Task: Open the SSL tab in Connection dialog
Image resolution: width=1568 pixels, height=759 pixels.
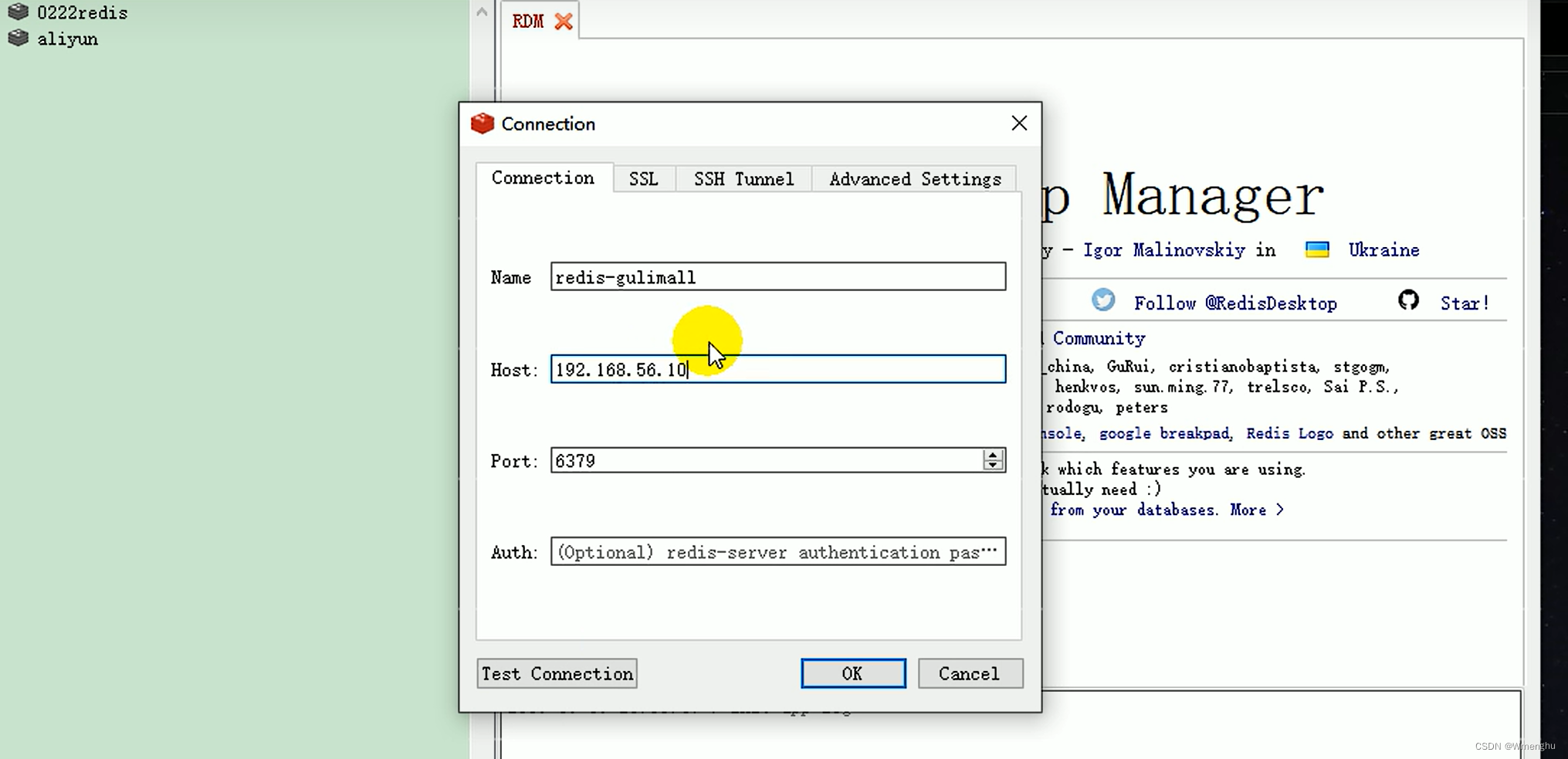Action: [644, 178]
